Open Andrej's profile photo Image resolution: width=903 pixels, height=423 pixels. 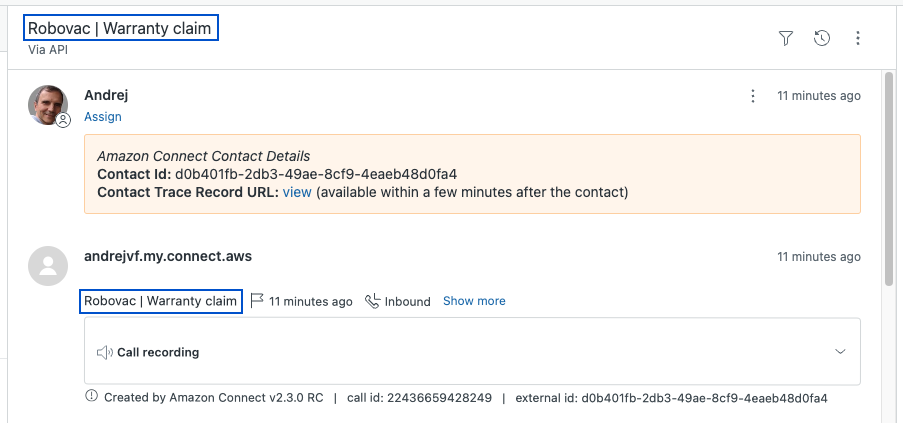click(x=47, y=105)
